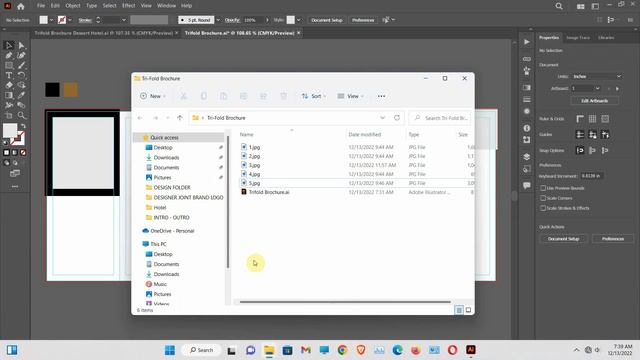Open Taskbar Search button
Screen dimensions: 640x360
point(201,350)
